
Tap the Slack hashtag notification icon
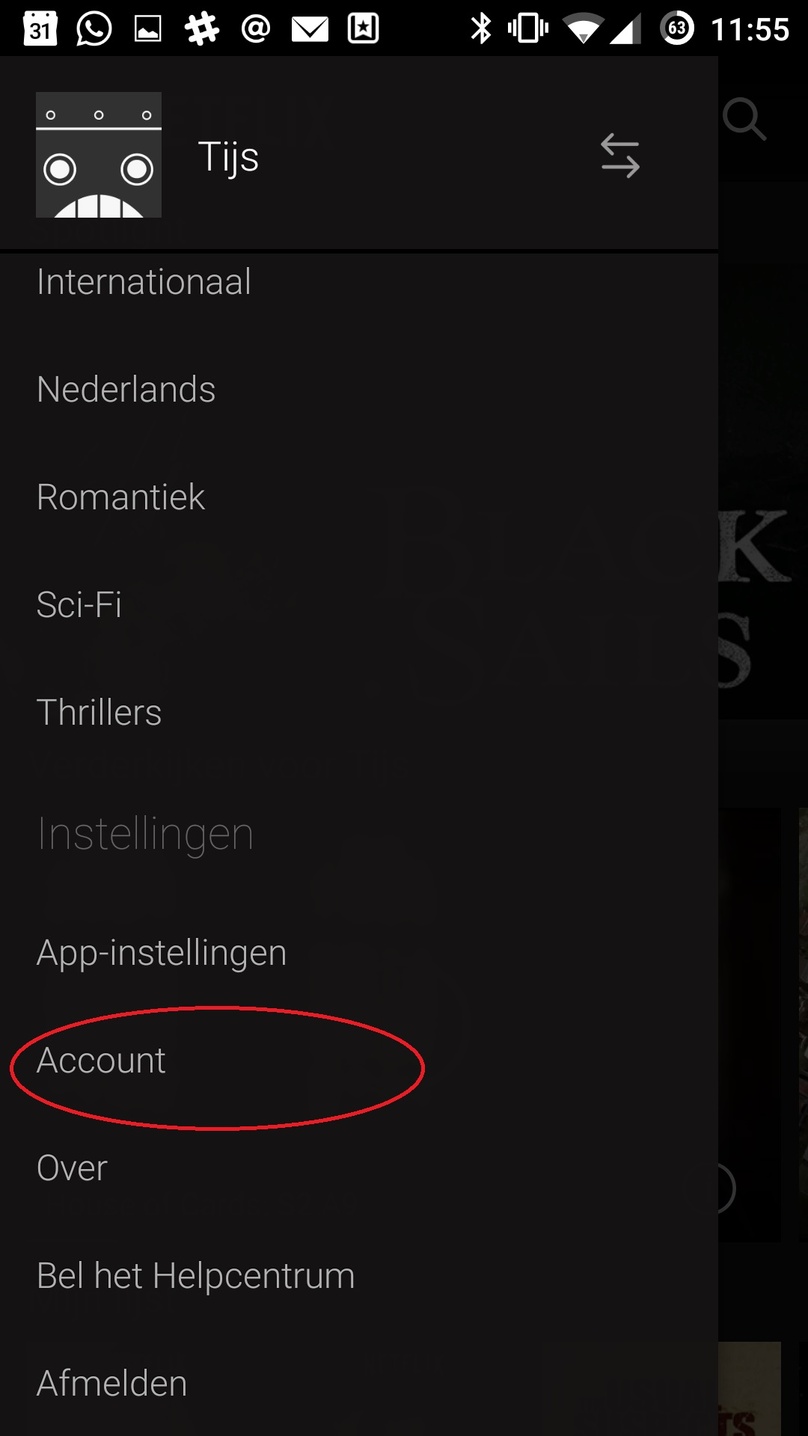pyautogui.click(x=202, y=29)
